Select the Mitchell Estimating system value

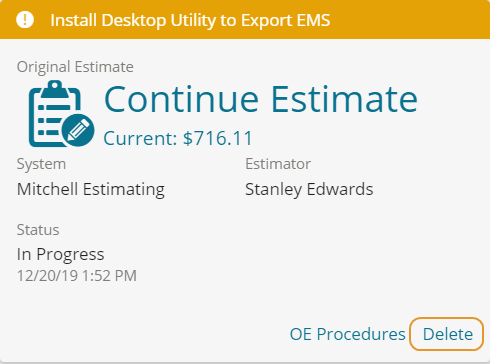click(91, 189)
